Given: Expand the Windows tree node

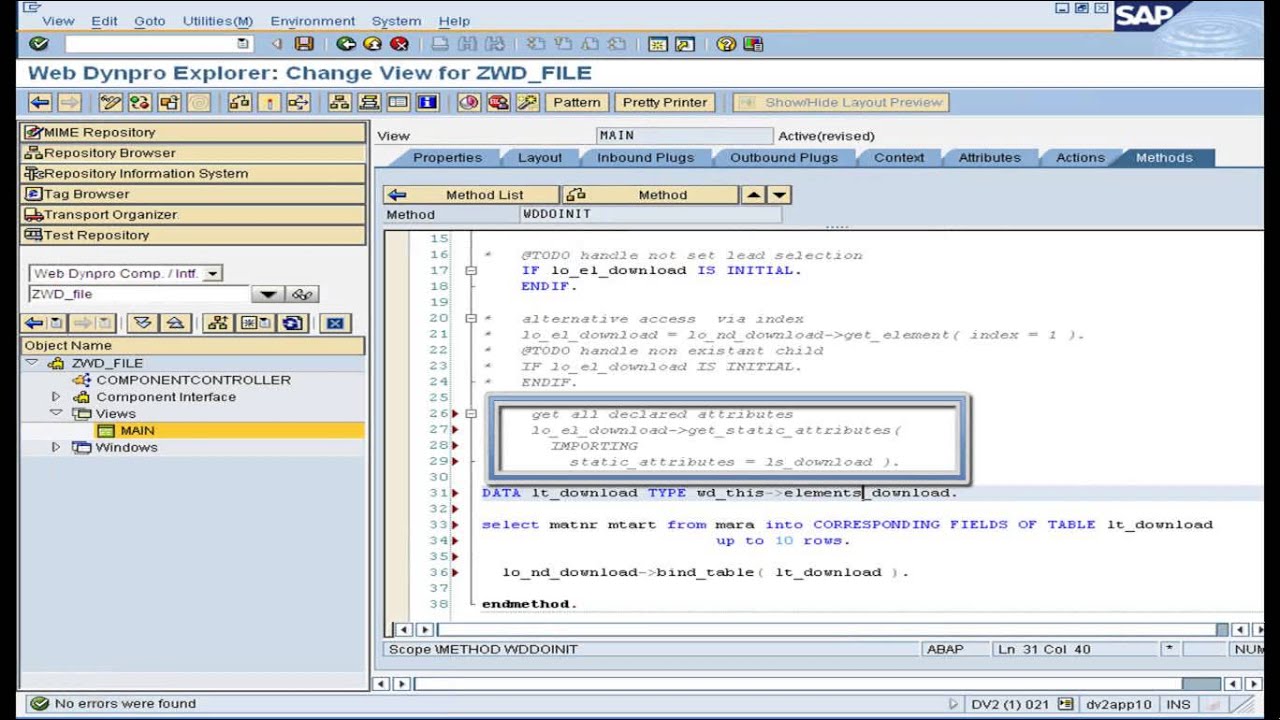Looking at the screenshot, I should [56, 447].
